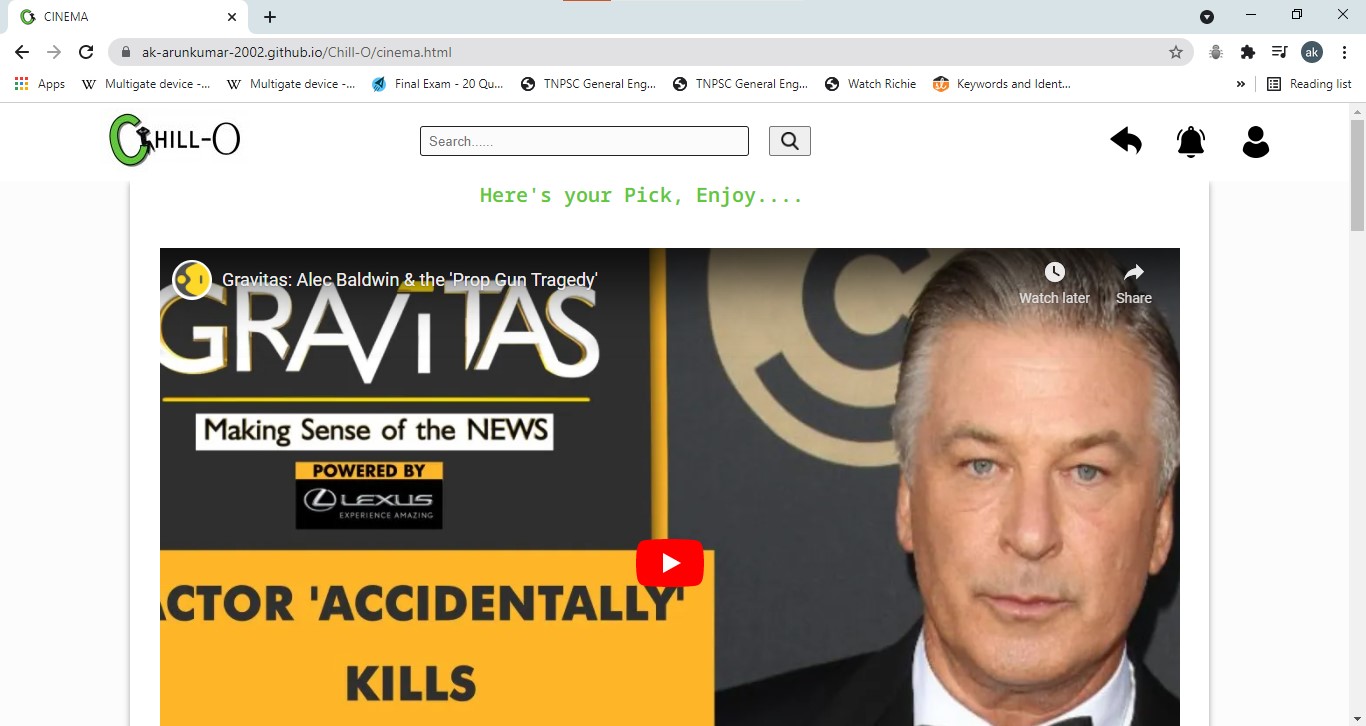Click the Chill-O logo
1366x726 pixels.
[x=175, y=140]
